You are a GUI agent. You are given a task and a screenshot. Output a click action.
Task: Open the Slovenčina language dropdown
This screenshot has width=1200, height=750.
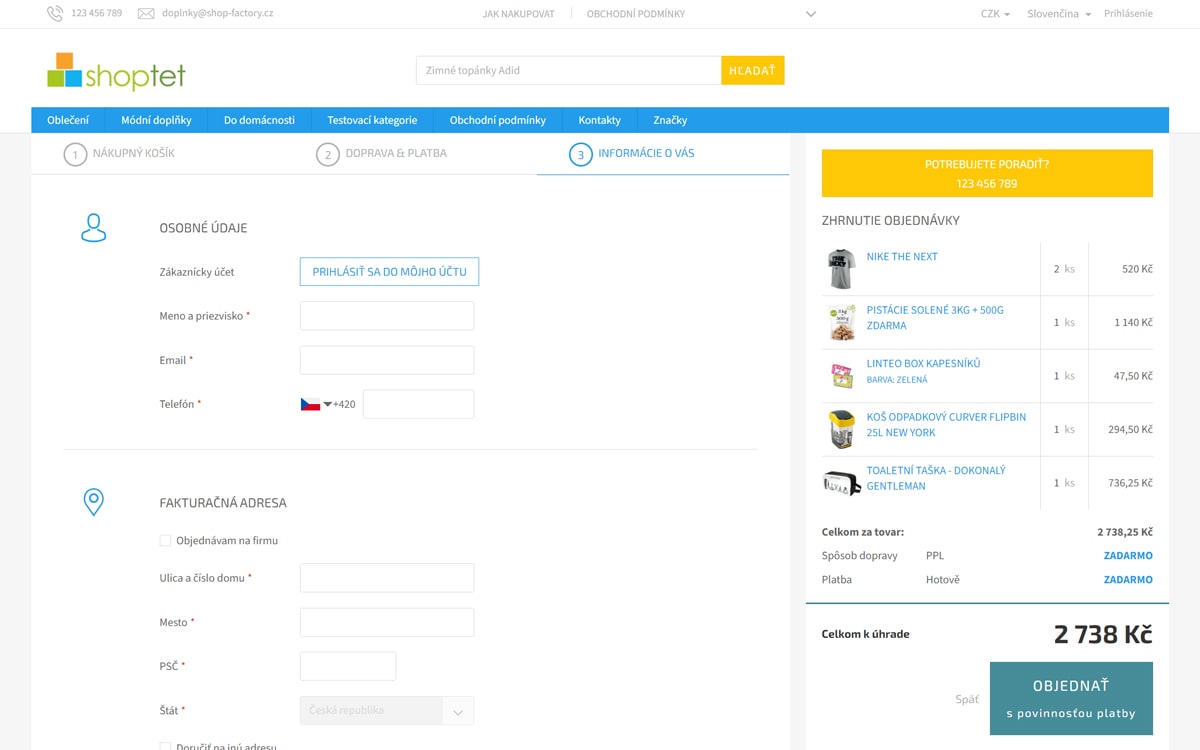tap(1059, 14)
